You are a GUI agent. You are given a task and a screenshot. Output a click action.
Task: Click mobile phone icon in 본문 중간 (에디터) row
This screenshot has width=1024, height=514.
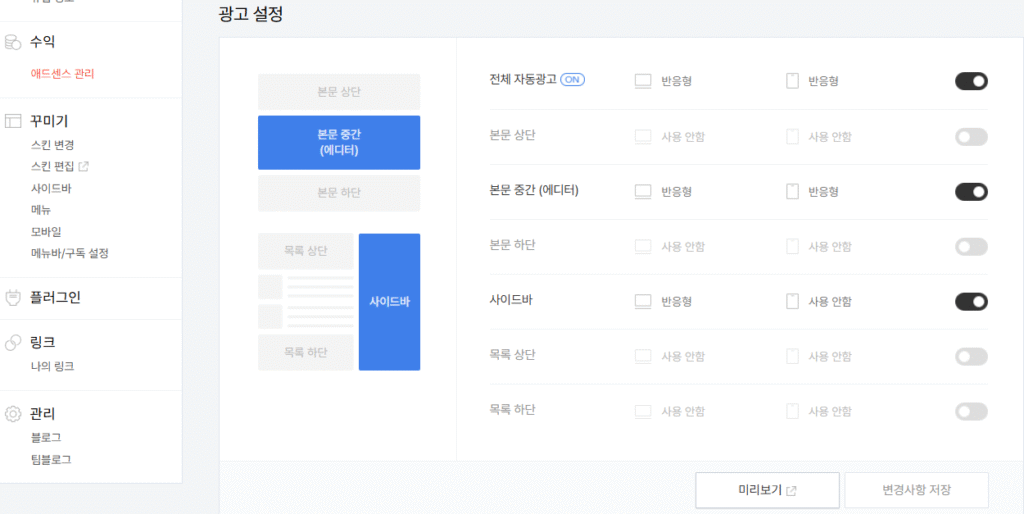point(792,191)
